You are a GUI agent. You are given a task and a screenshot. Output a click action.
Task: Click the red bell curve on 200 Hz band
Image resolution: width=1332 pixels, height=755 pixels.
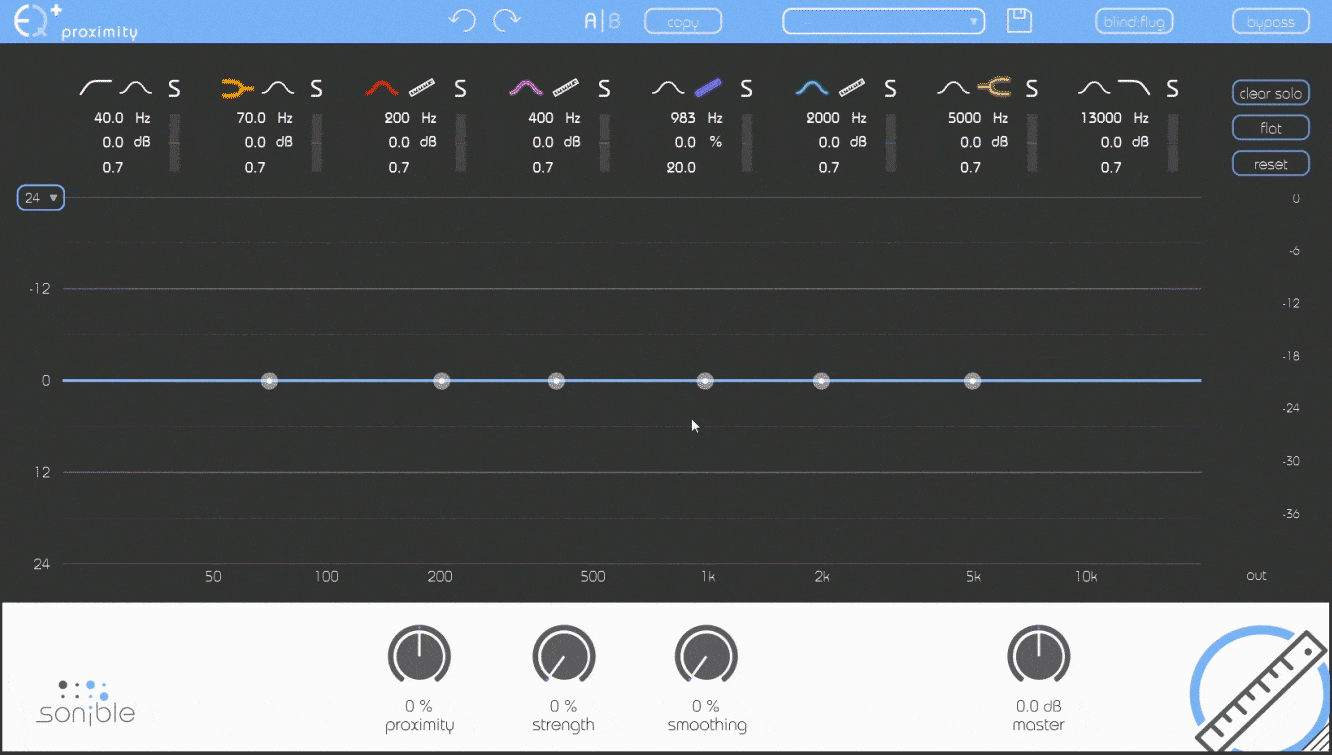pyautogui.click(x=382, y=88)
